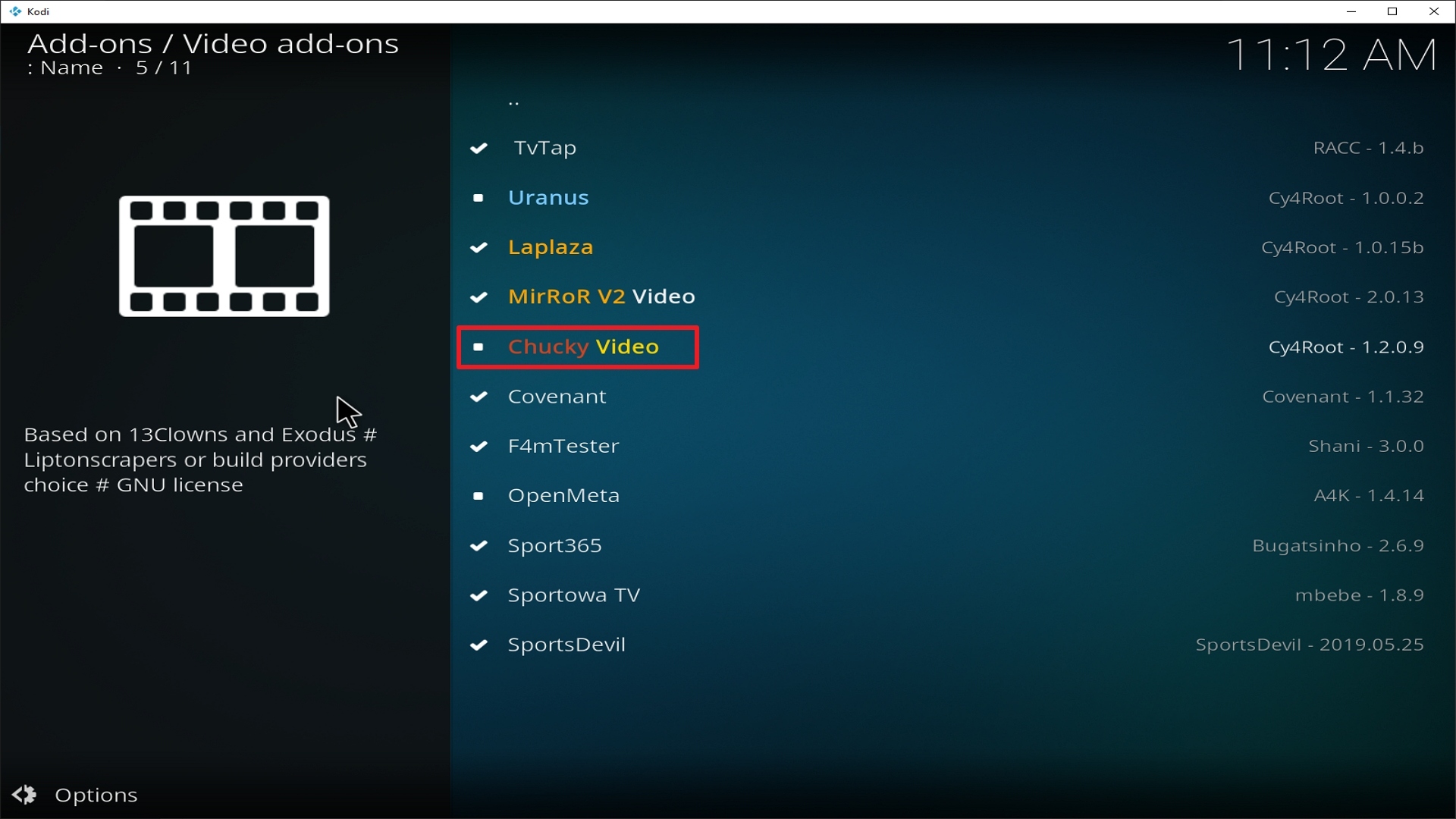Close the Kodi window
Screen dimensions: 1456x819
click(x=1434, y=11)
